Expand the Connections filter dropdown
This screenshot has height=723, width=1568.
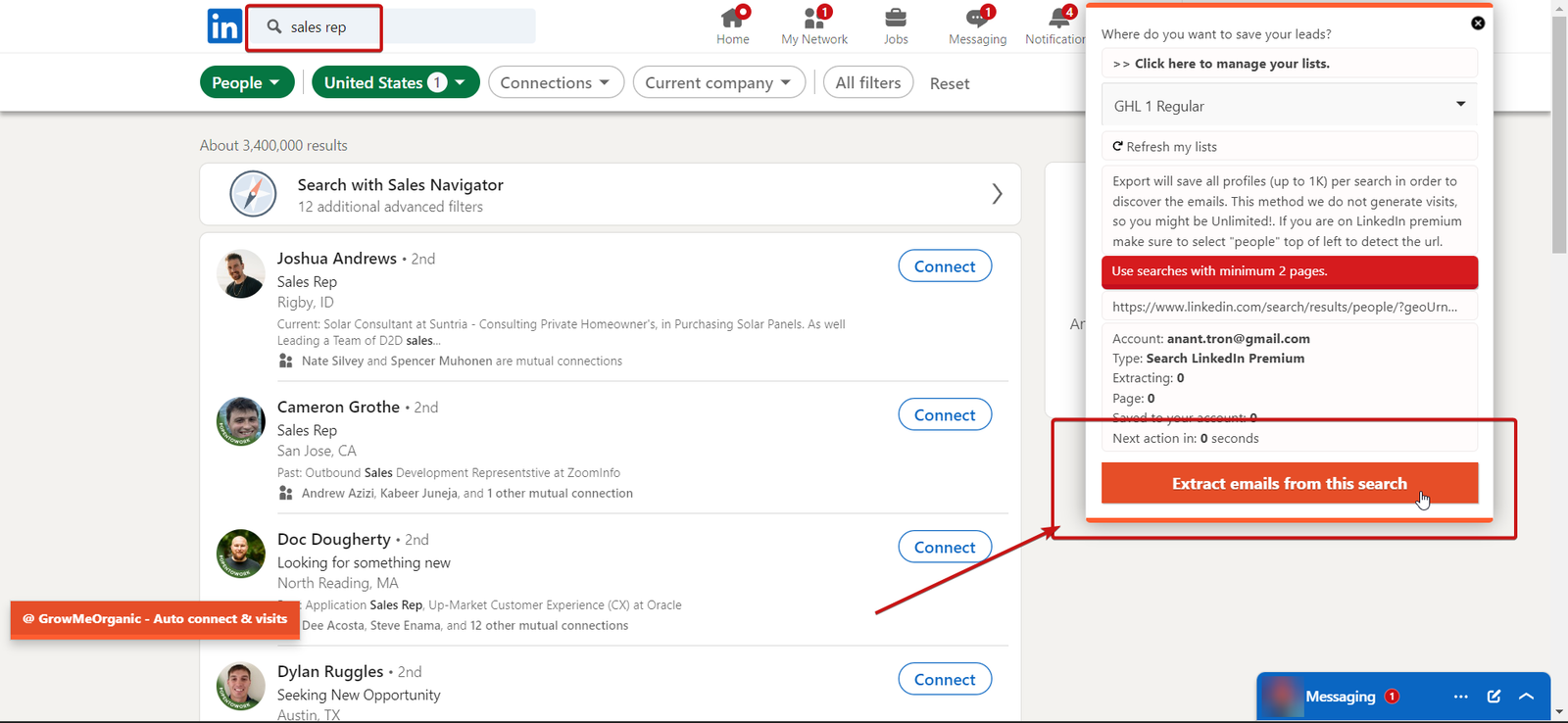tap(556, 82)
